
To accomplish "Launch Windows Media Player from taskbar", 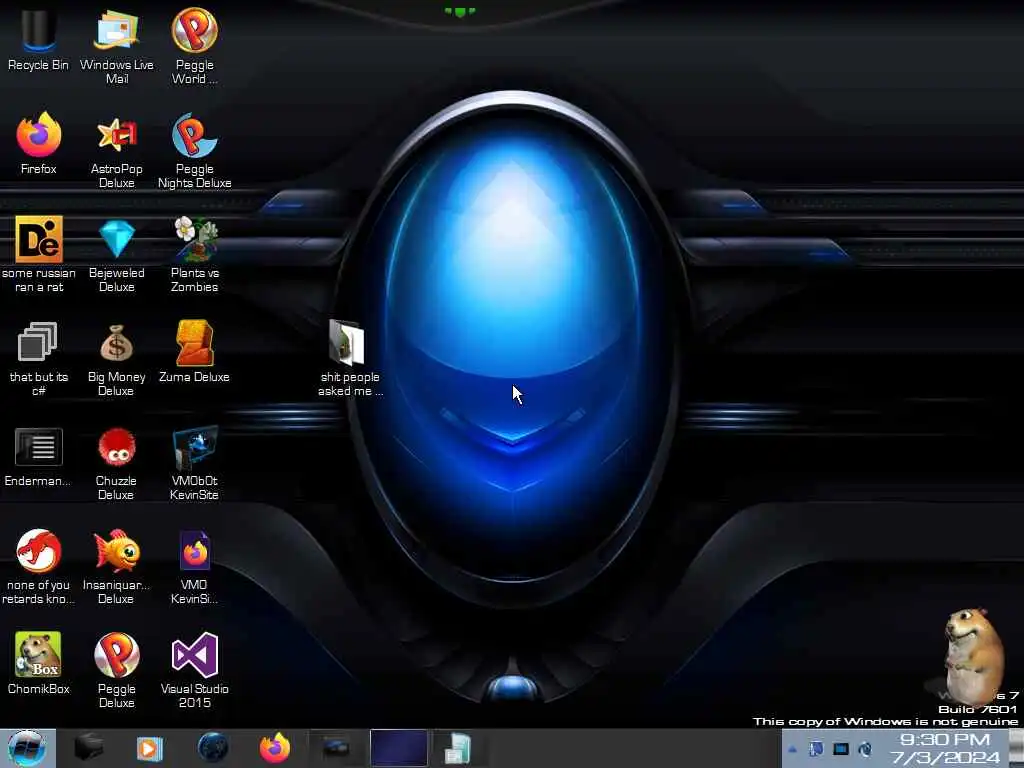I will pos(150,748).
